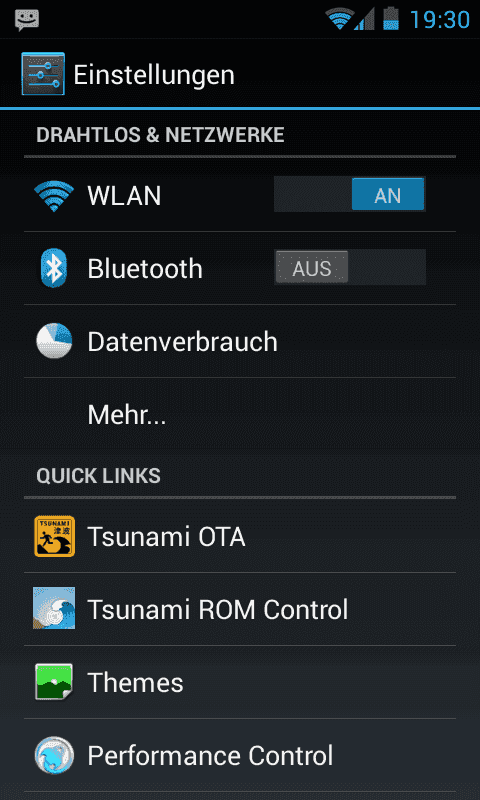The height and width of the screenshot is (800, 480).
Task: Tap the Datenverbrauch pie chart icon
Action: click(54, 341)
